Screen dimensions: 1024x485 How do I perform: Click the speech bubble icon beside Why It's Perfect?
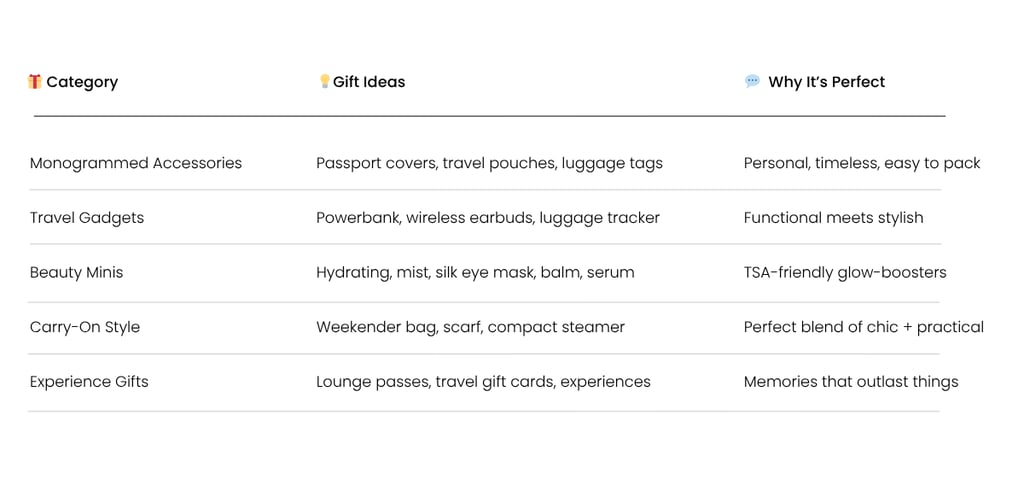click(x=752, y=81)
